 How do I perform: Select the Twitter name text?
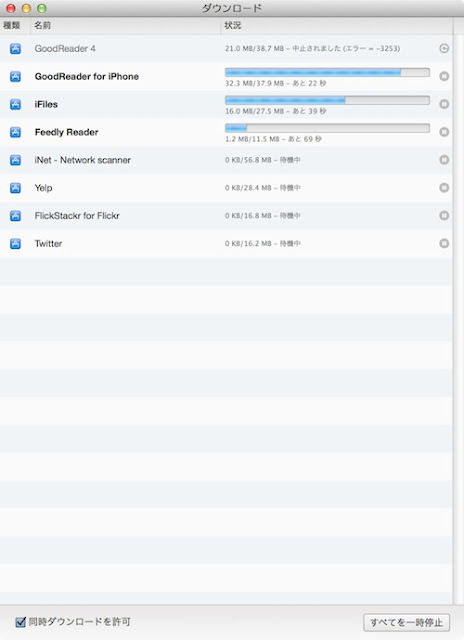point(48,243)
